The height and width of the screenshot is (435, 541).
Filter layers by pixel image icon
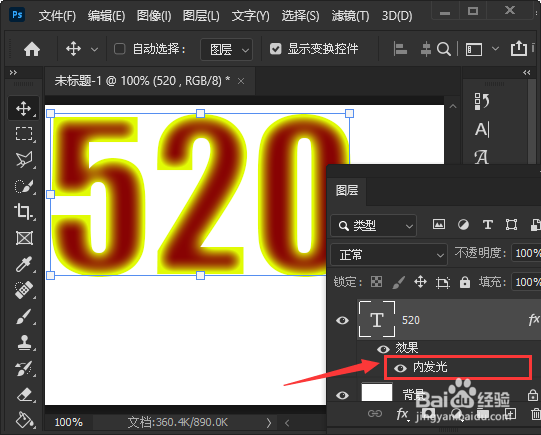439,225
